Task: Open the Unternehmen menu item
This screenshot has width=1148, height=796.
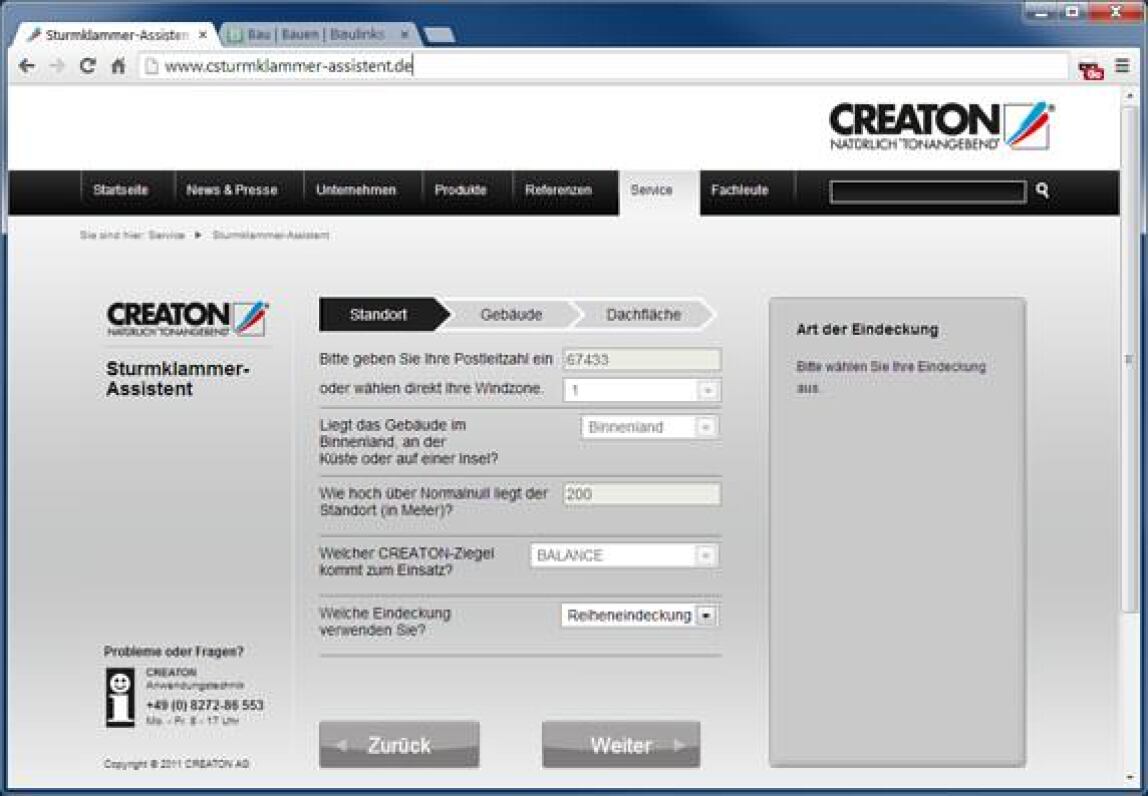Action: point(356,190)
